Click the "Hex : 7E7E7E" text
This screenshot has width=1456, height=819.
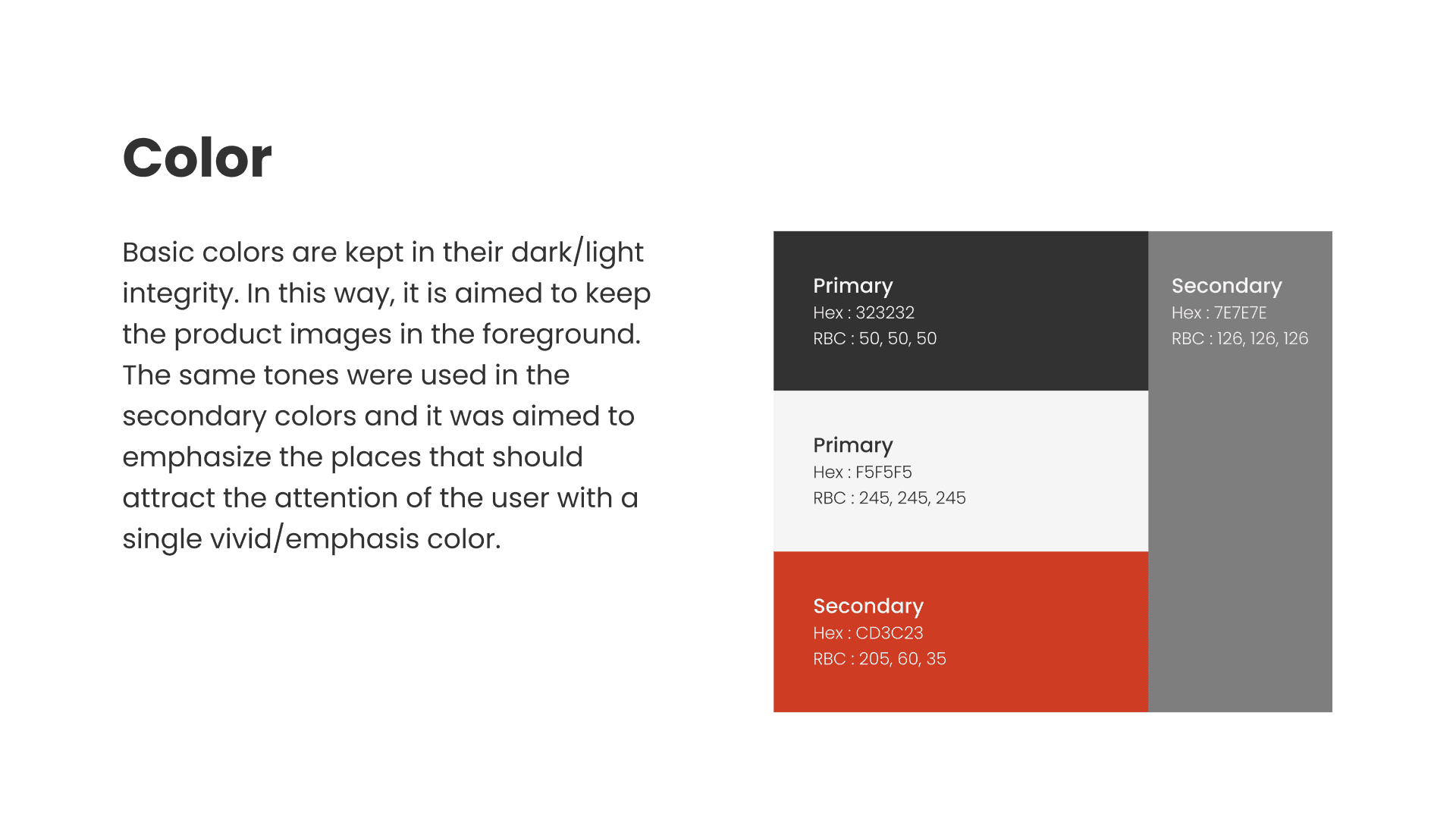click(1219, 312)
